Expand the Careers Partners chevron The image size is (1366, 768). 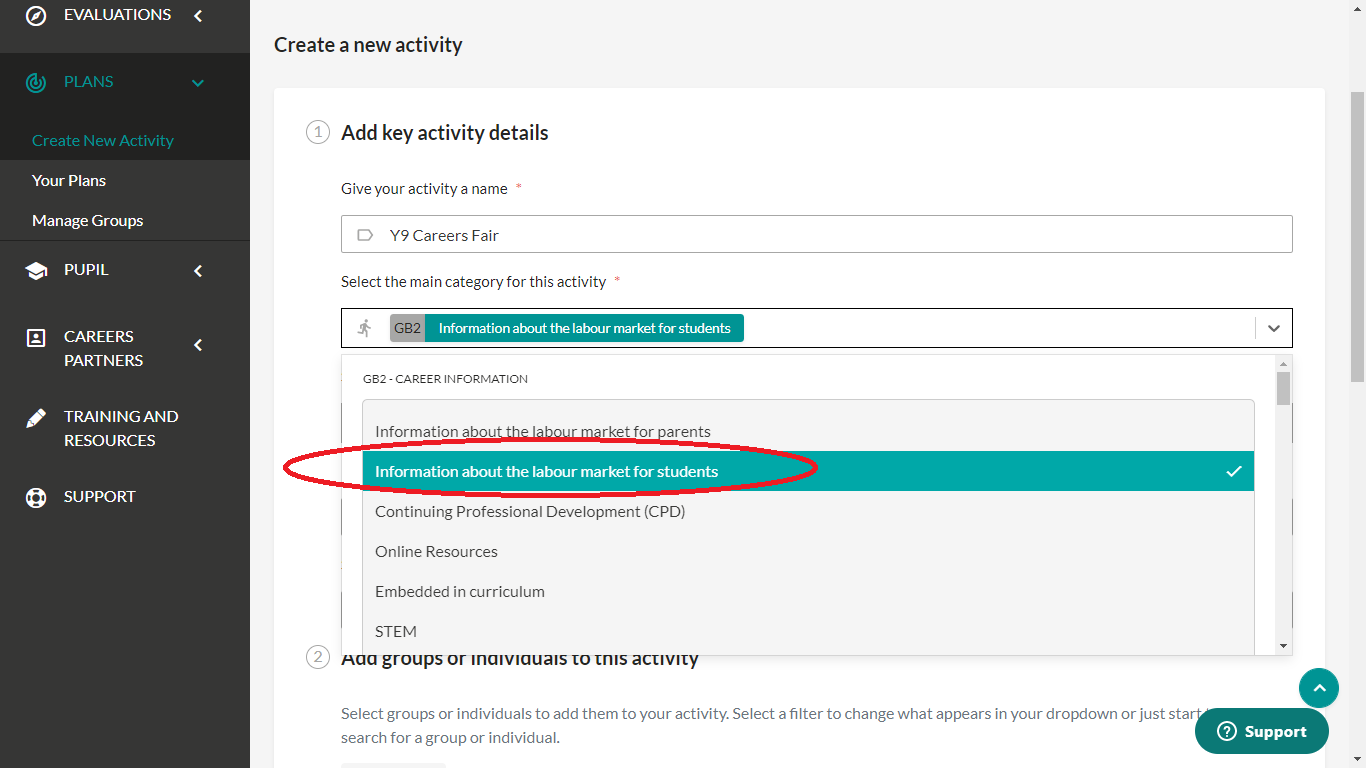coord(198,345)
